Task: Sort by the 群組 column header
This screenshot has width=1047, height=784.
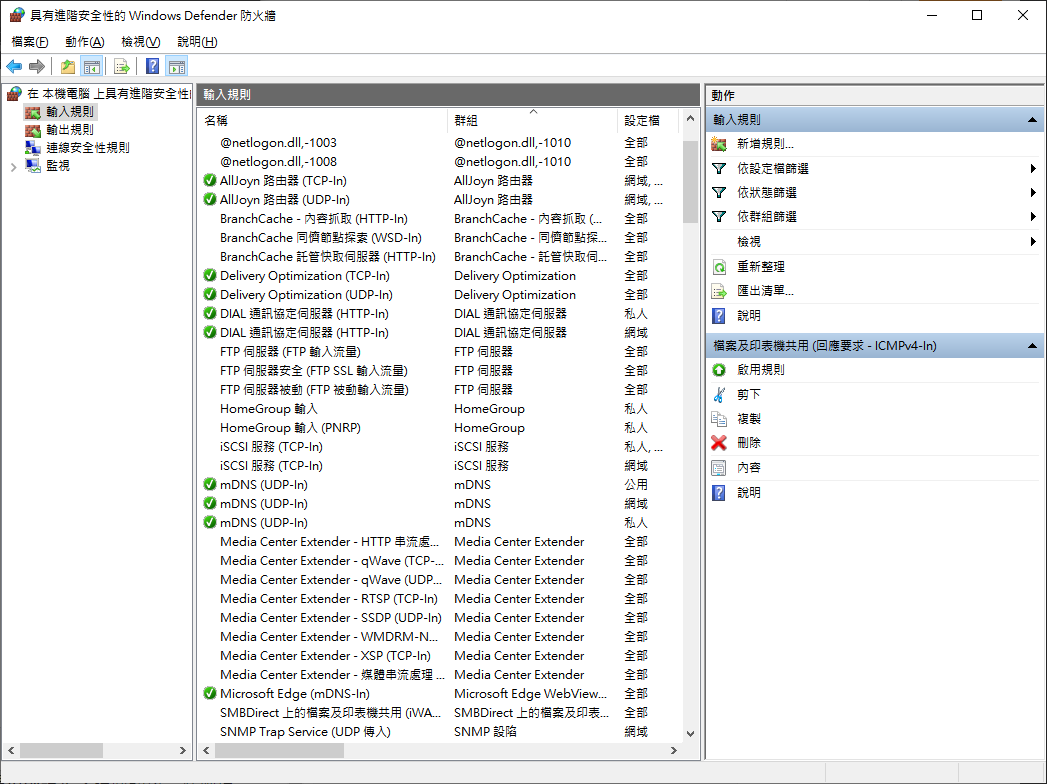Action: [x=532, y=120]
